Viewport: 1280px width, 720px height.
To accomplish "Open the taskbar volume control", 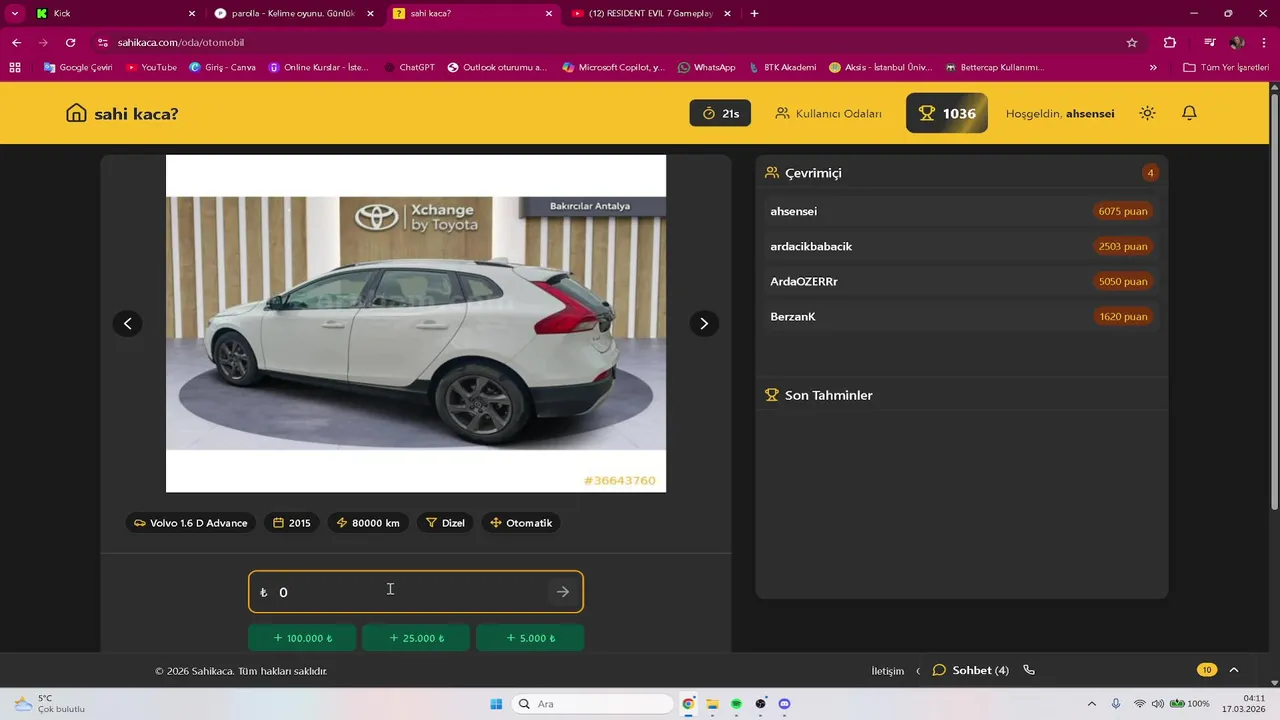I will coord(1157,704).
